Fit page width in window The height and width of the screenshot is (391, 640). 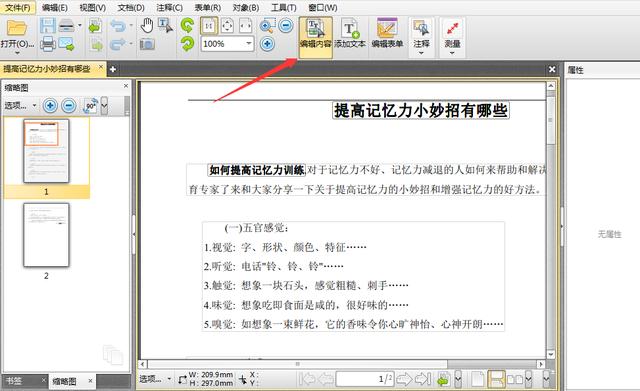click(245, 26)
